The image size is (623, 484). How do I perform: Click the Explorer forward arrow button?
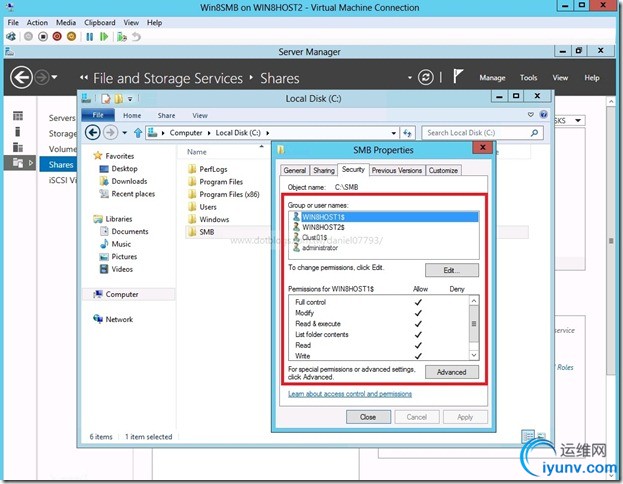click(110, 132)
